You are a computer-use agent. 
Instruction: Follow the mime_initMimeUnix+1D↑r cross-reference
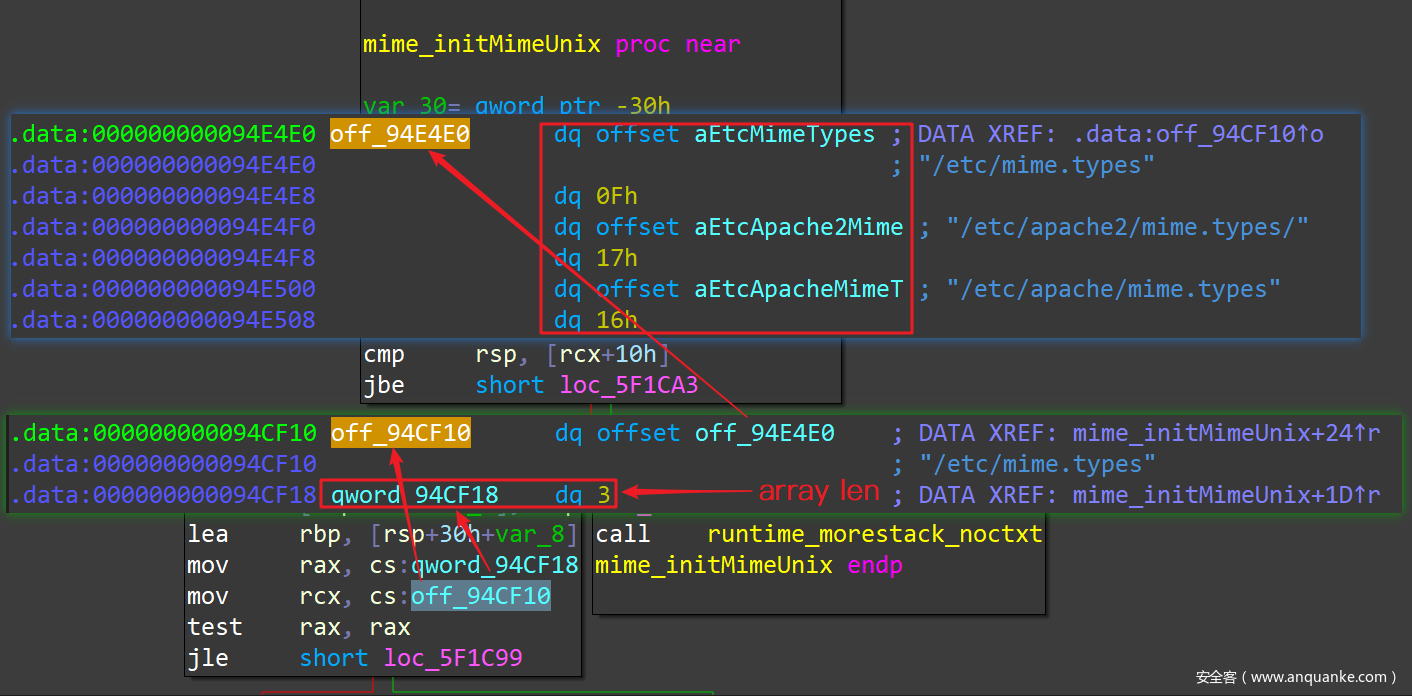pos(1226,495)
